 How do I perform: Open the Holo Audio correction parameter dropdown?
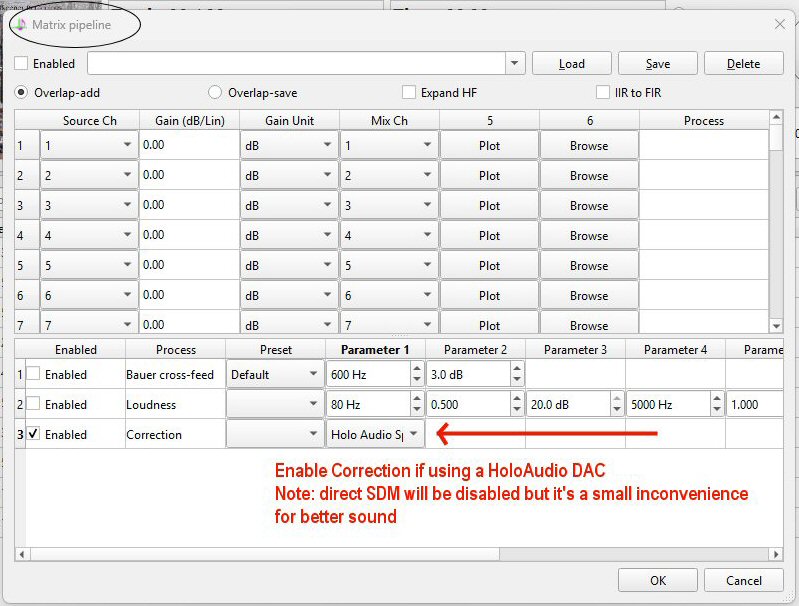(414, 435)
